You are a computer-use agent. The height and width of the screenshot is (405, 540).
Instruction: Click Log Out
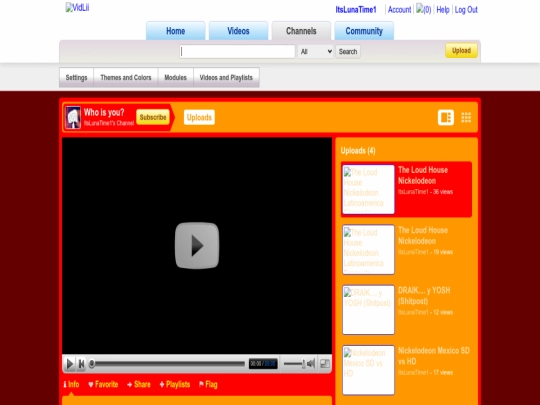coord(466,10)
